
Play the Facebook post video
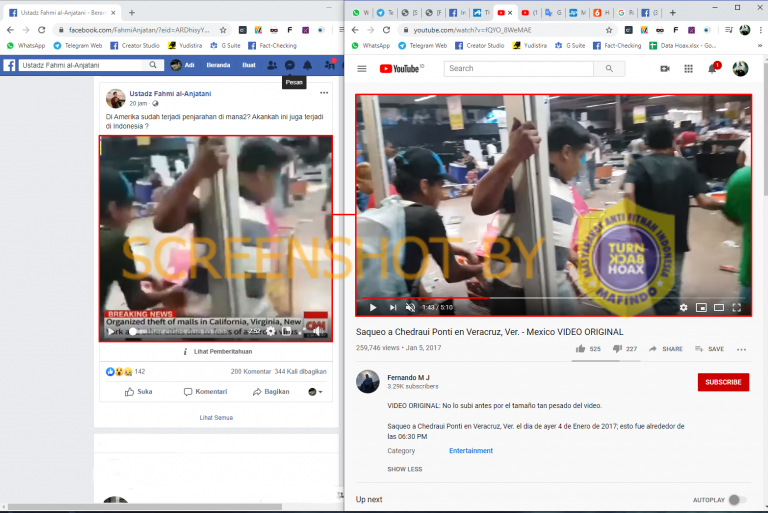click(x=111, y=332)
